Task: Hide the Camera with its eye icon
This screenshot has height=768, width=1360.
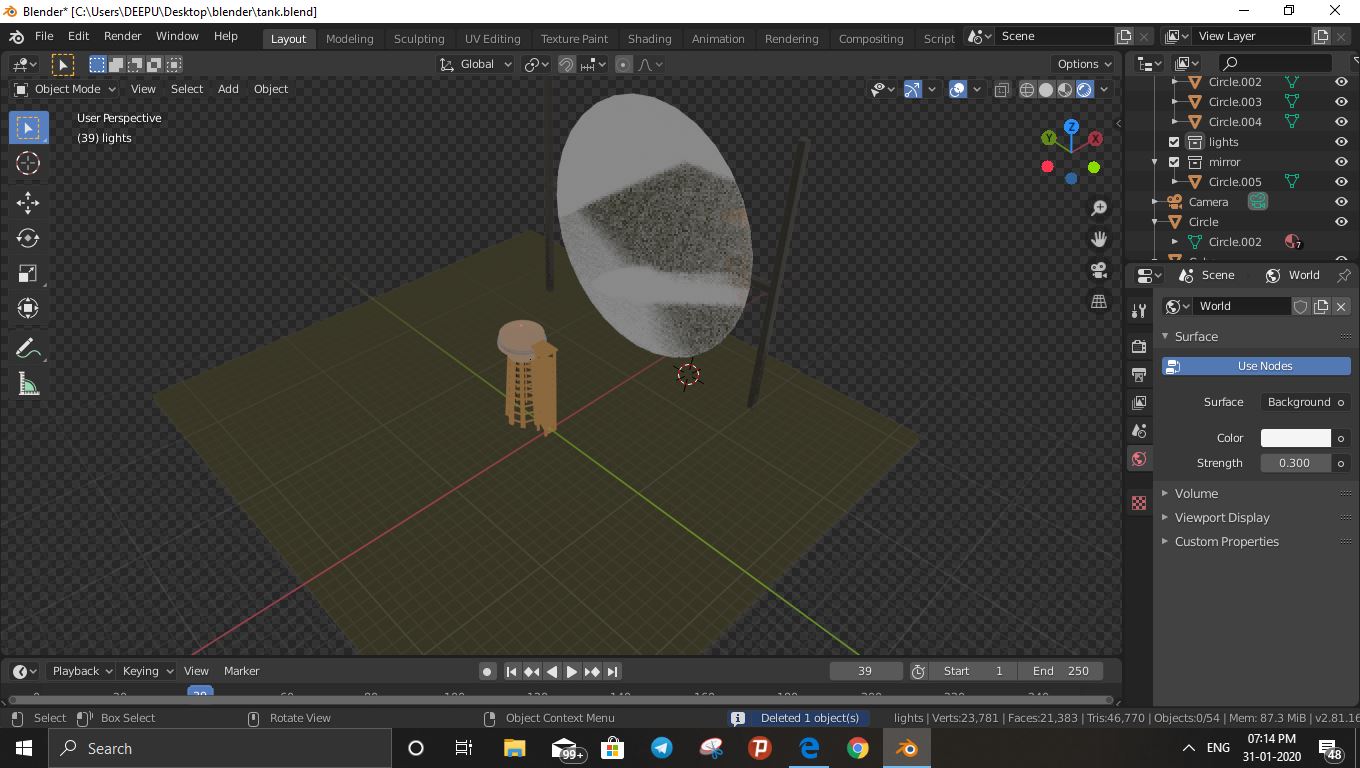Action: coord(1341,202)
